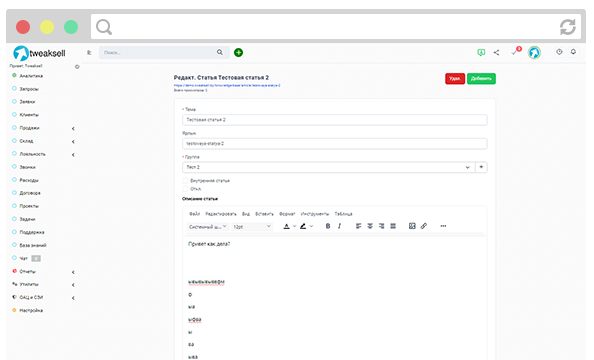Check the Откл. checkbox
Screen dimensions: 594x360
tap(185, 189)
